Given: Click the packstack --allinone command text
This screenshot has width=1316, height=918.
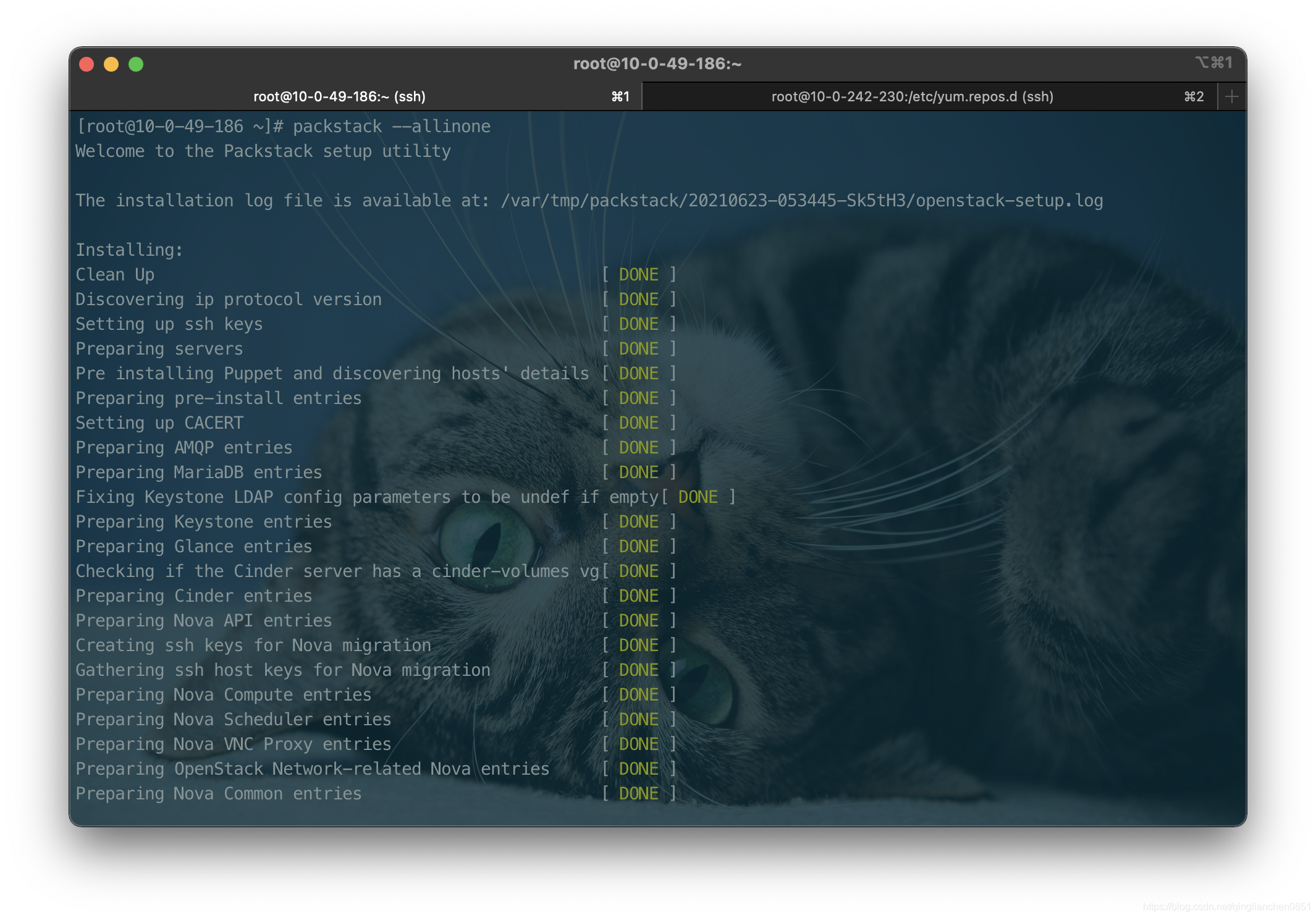Looking at the screenshot, I should pyautogui.click(x=392, y=127).
